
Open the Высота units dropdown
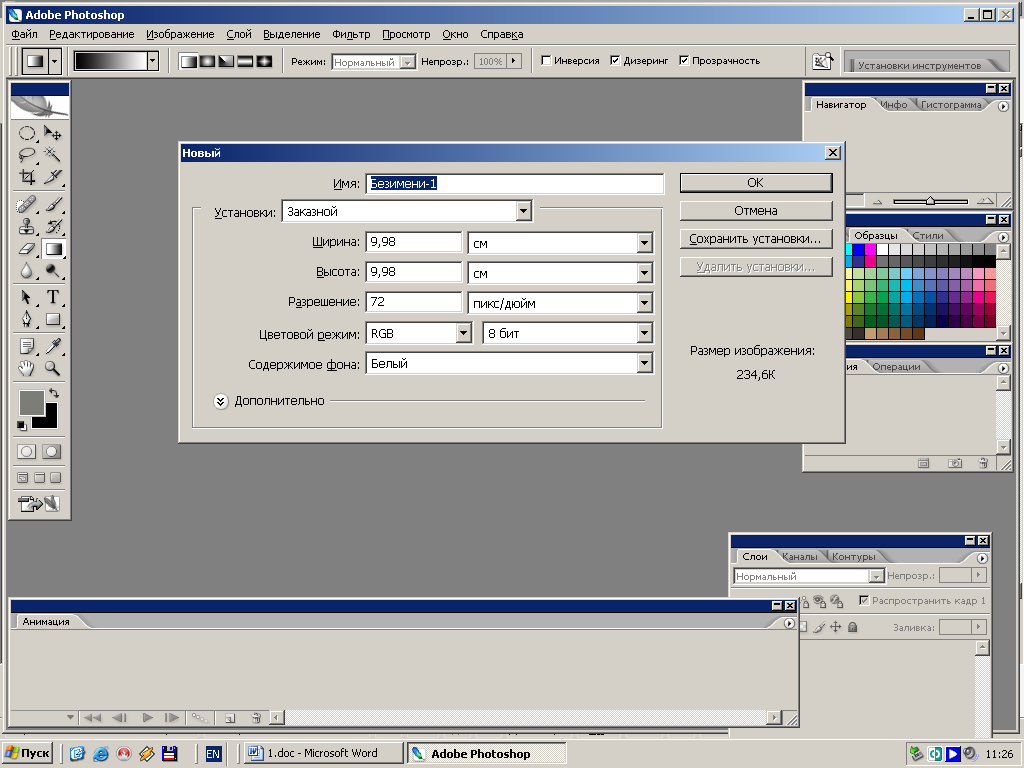tap(644, 273)
